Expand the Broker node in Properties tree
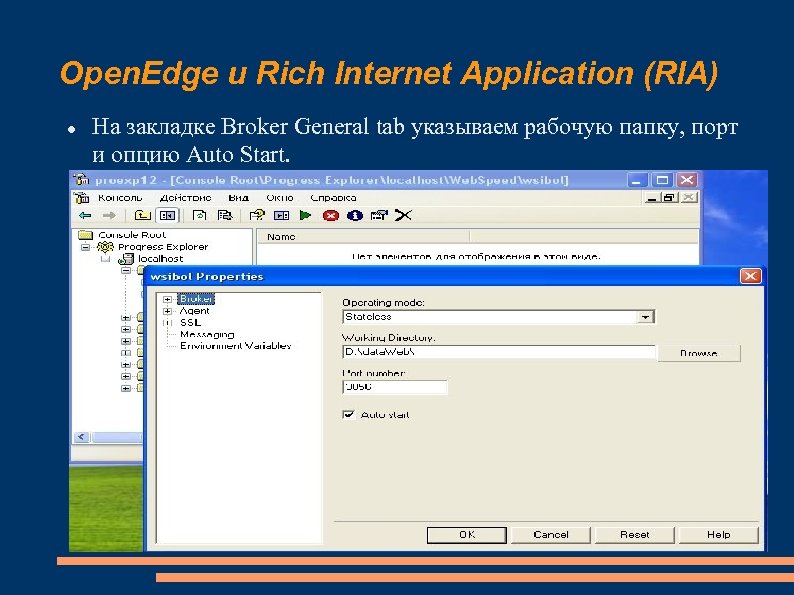The width and height of the screenshot is (794, 595). [x=168, y=299]
